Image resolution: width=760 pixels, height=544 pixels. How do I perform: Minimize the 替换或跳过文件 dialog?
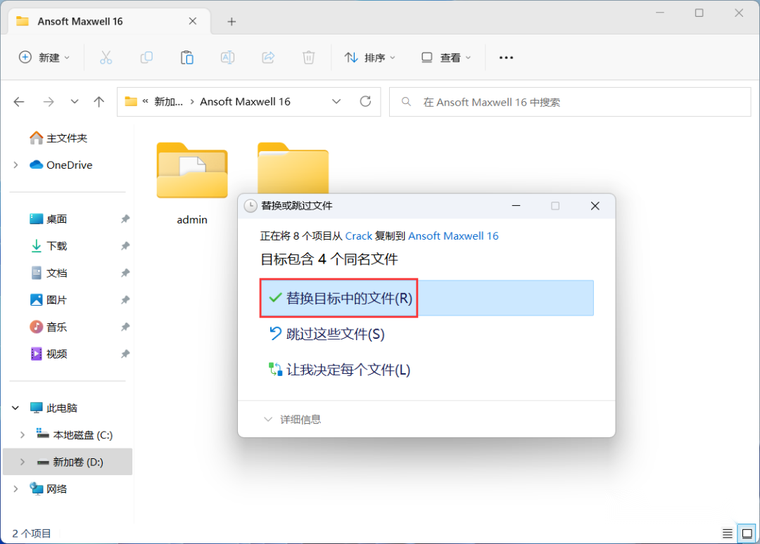coord(516,206)
